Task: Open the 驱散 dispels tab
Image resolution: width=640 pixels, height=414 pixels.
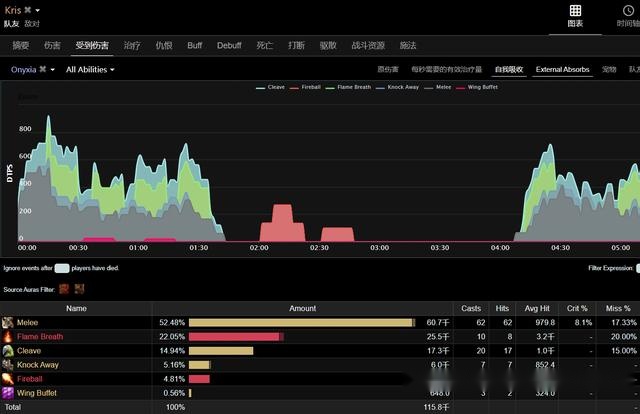Action: 328,45
